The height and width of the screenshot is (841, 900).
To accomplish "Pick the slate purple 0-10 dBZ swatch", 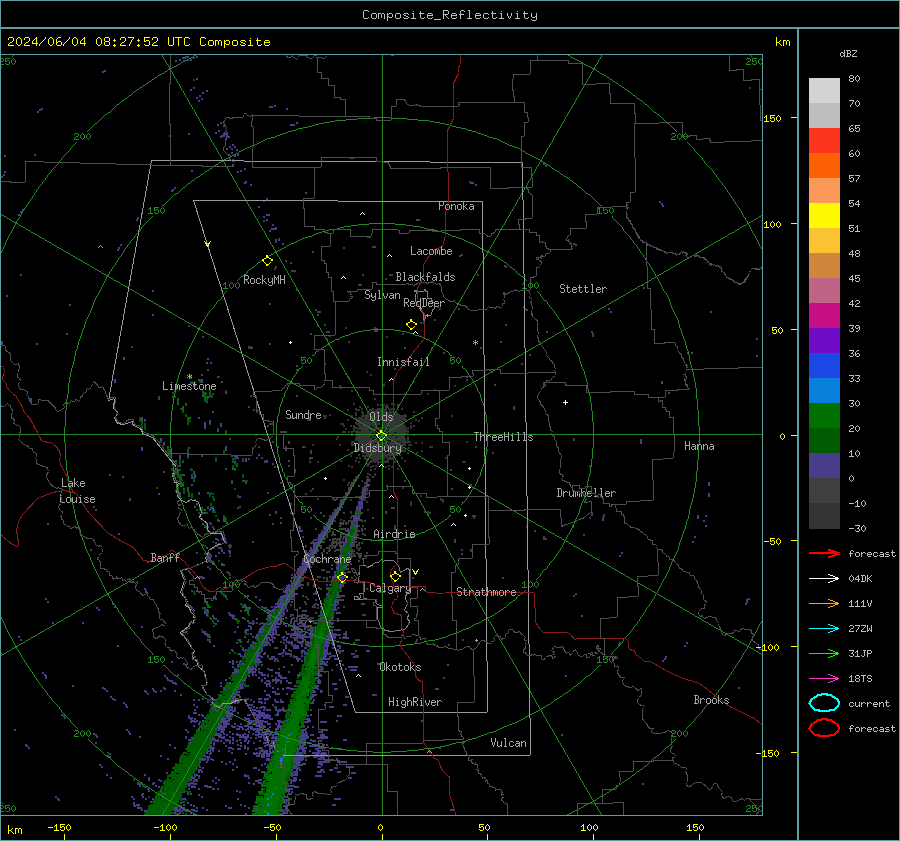I will (x=824, y=466).
